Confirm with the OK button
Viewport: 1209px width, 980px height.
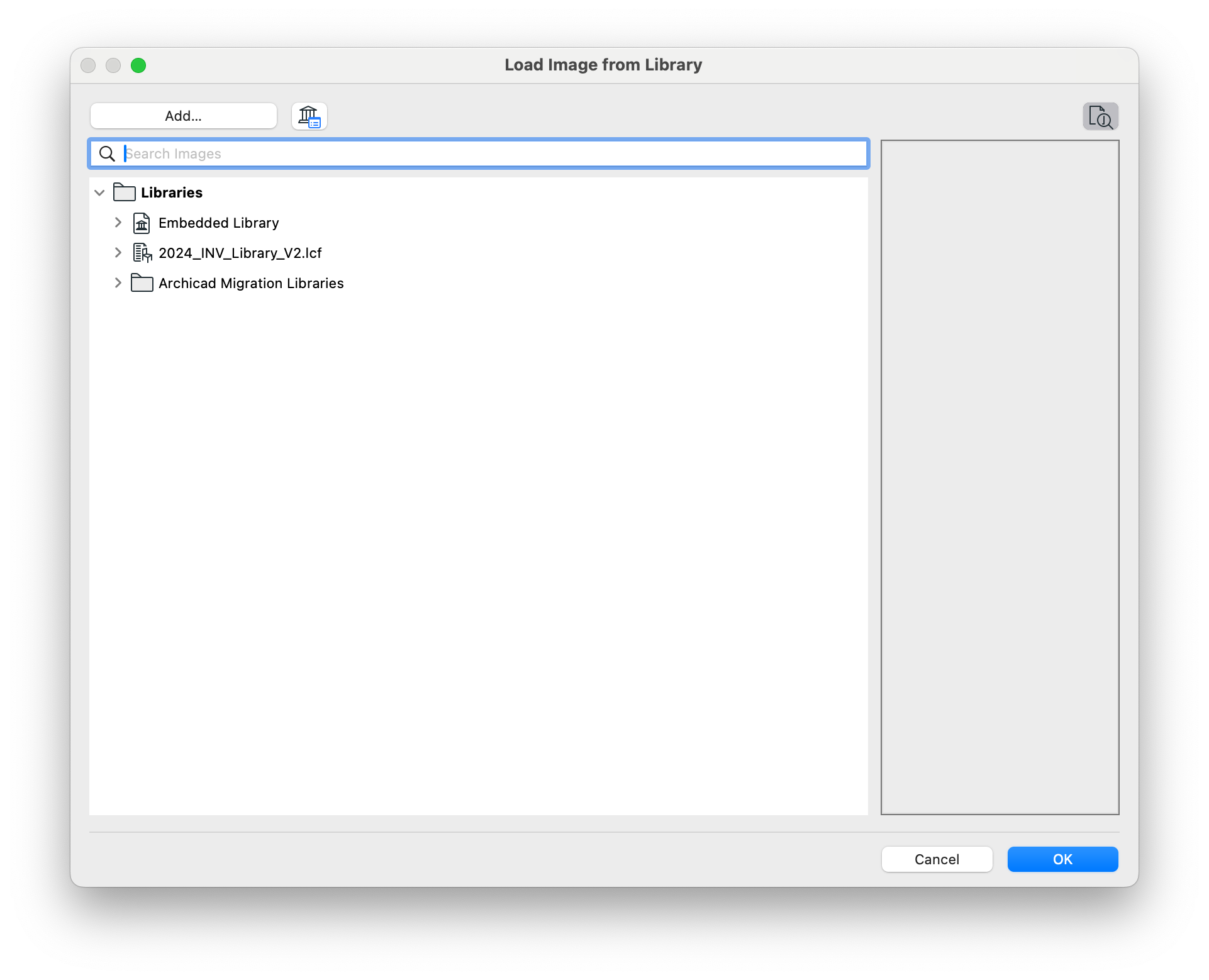point(1062,859)
